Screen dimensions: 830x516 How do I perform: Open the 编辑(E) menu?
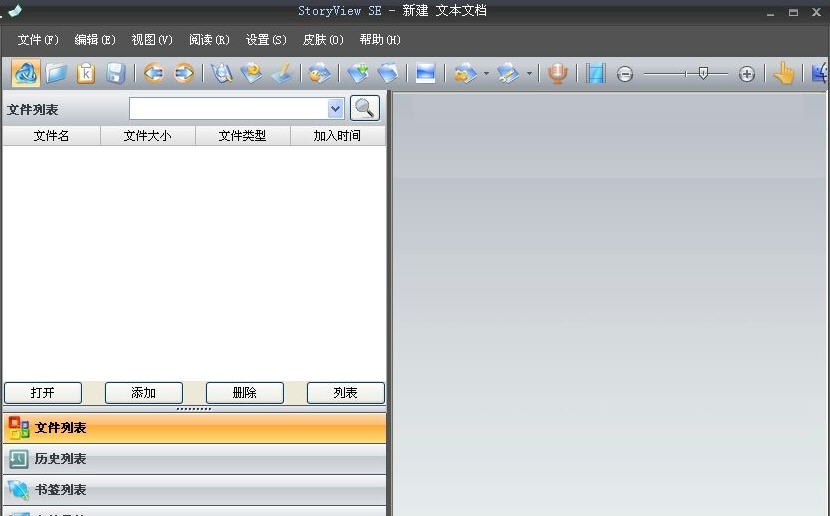(95, 40)
